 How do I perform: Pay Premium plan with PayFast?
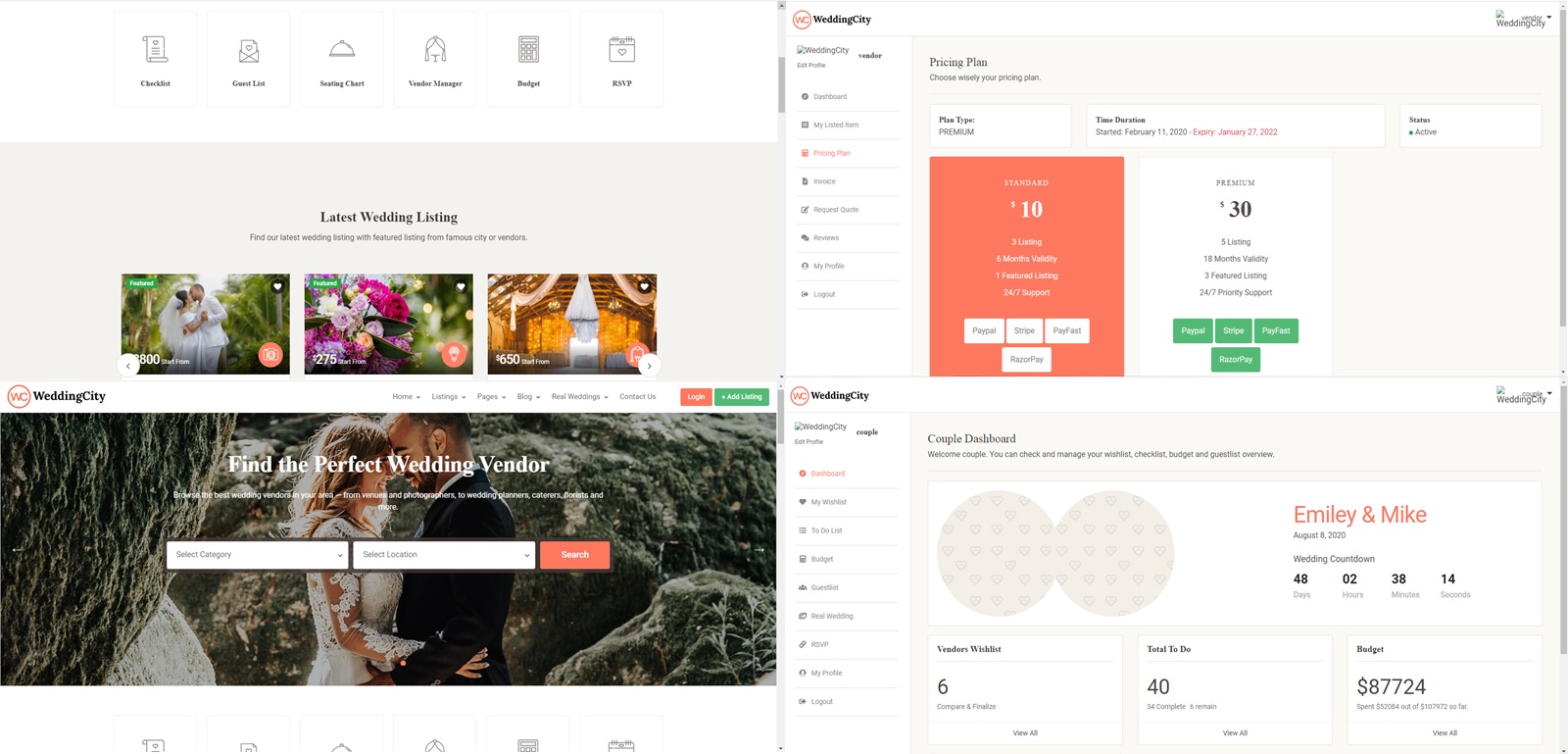[x=1276, y=331]
